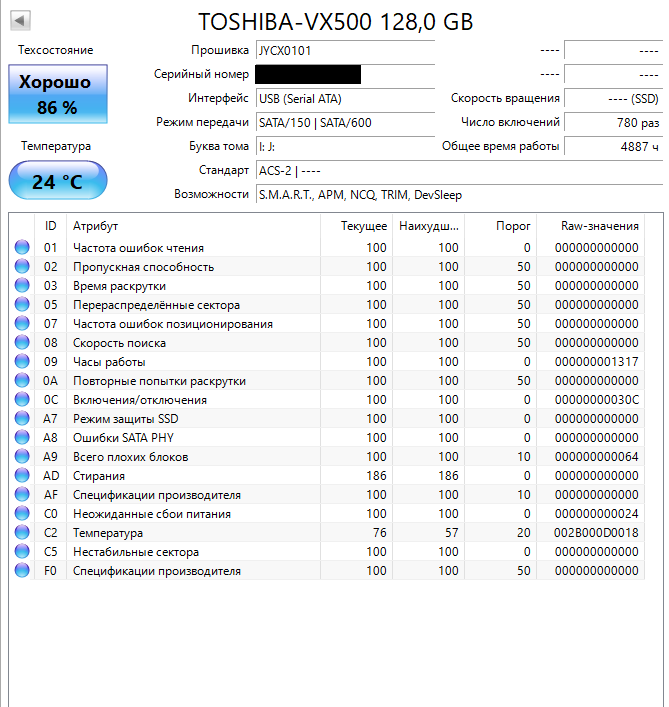The image size is (669, 707).
Task: Click the Техсостояние label
Action: click(55, 50)
